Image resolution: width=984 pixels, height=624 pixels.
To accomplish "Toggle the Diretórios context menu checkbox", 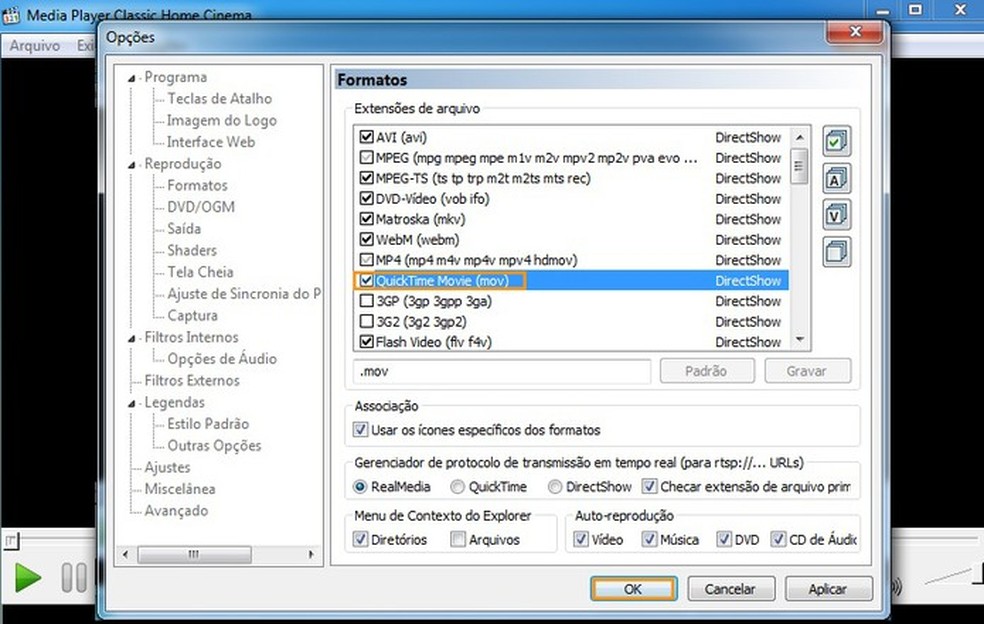I will pyautogui.click(x=360, y=539).
